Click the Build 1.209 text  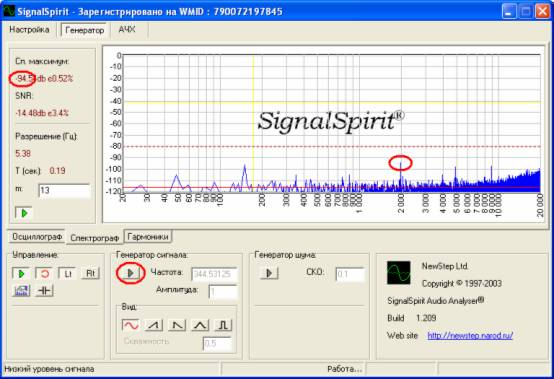point(412,318)
